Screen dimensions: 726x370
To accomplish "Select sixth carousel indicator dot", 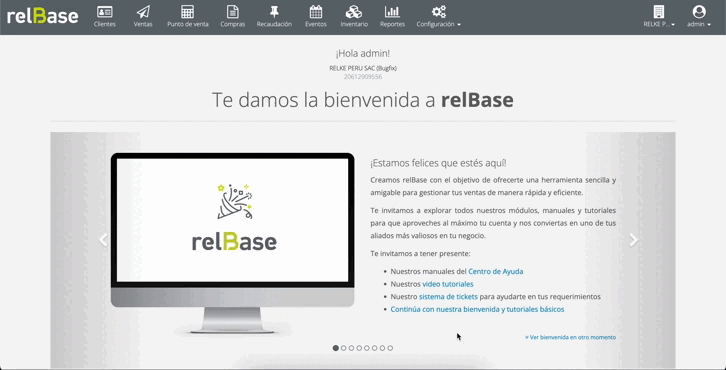I will (x=375, y=348).
